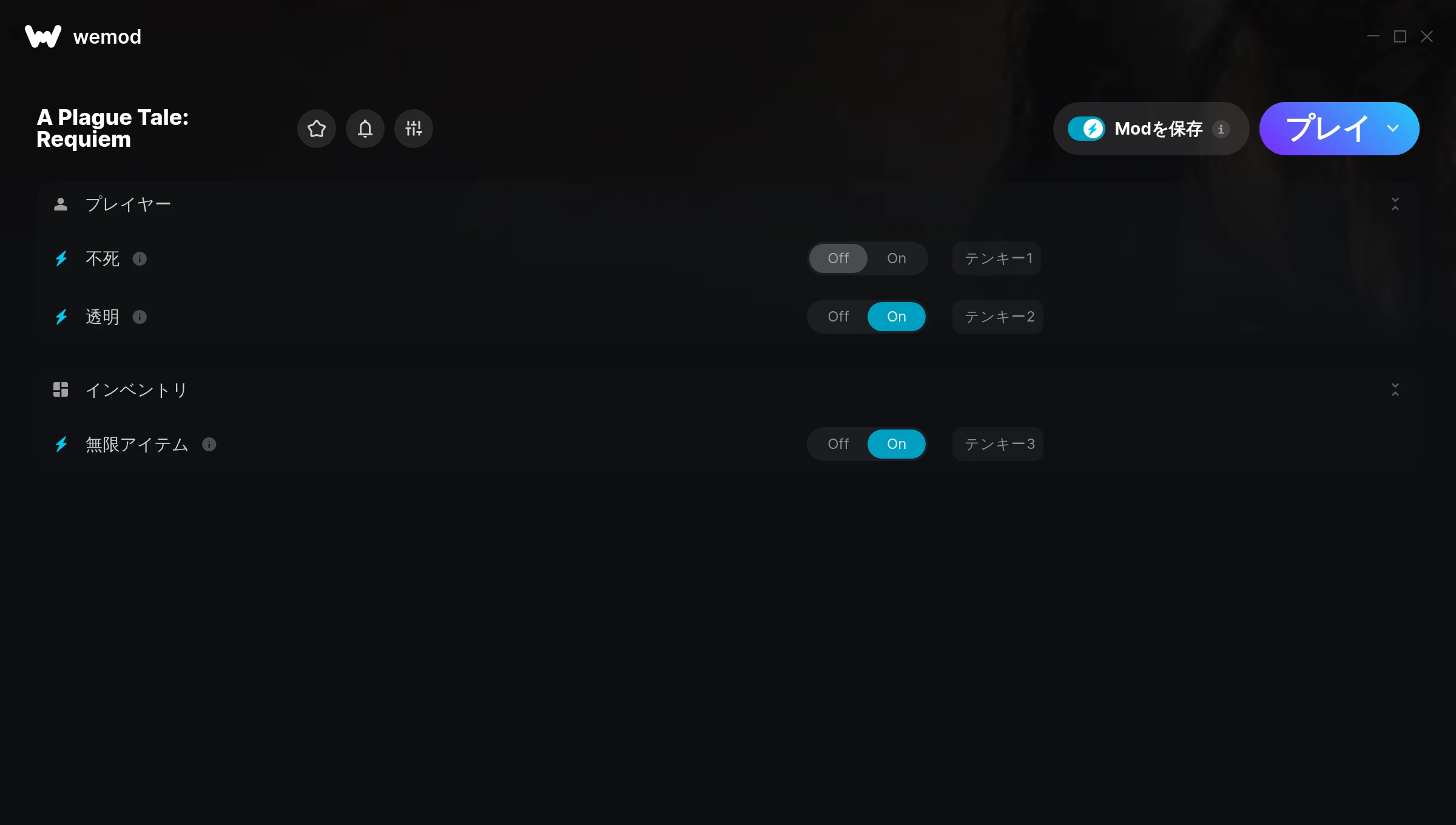
Task: Click the info icon next to 不死
Action: (x=140, y=259)
